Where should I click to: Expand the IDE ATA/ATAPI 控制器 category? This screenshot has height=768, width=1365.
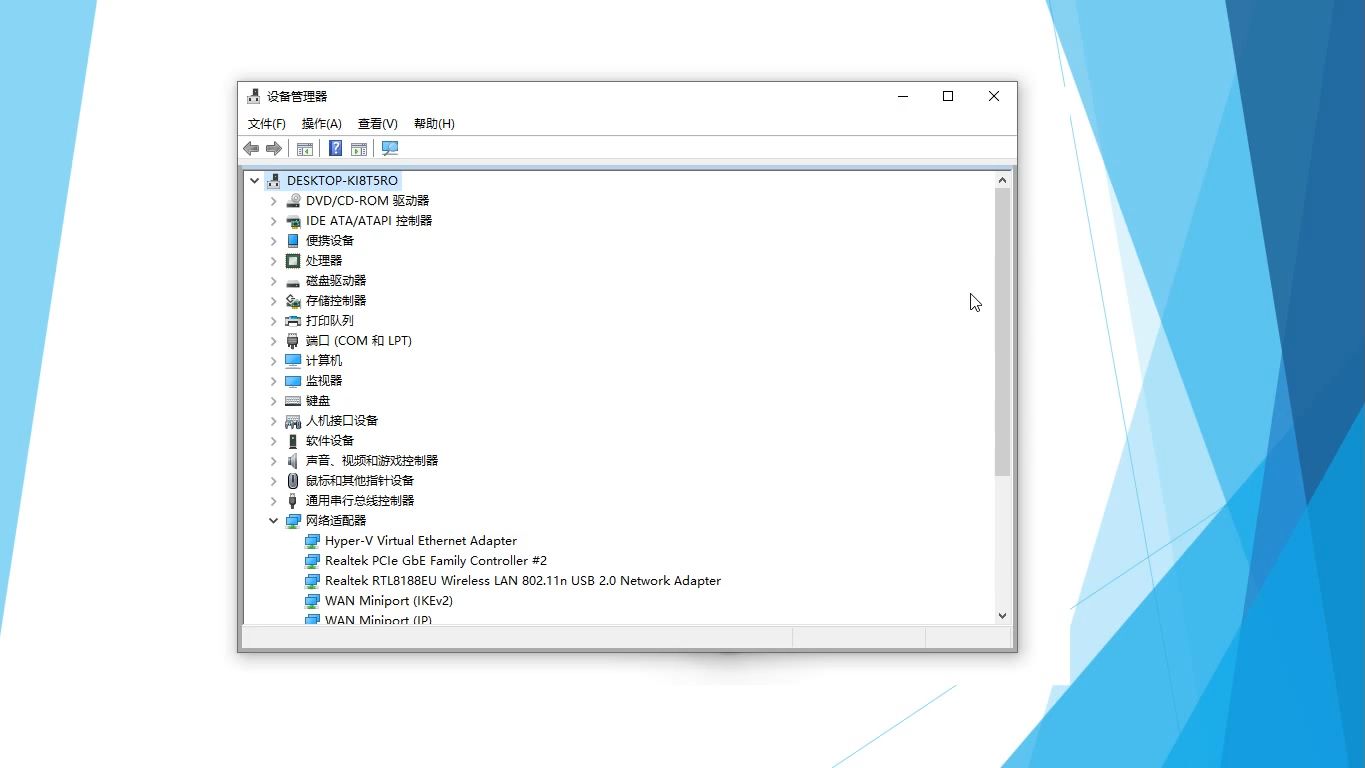click(x=274, y=221)
